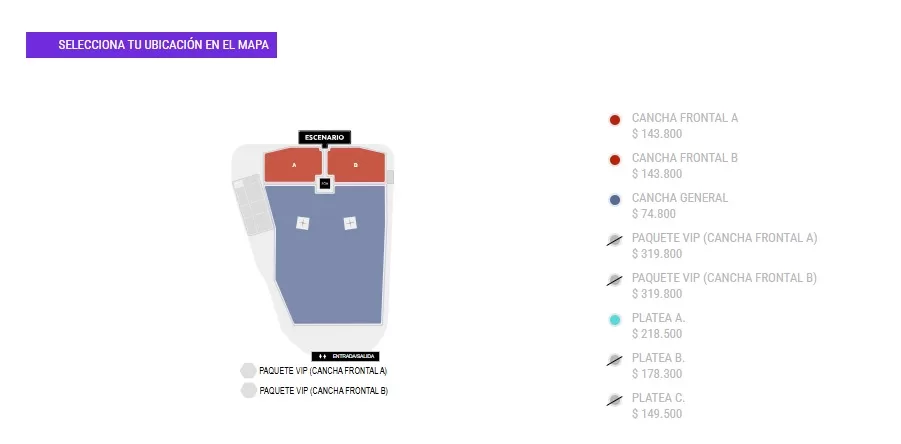Click the Entrada/Salida marker on the map
Image resolution: width=901 pixels, height=444 pixels.
click(x=346, y=356)
